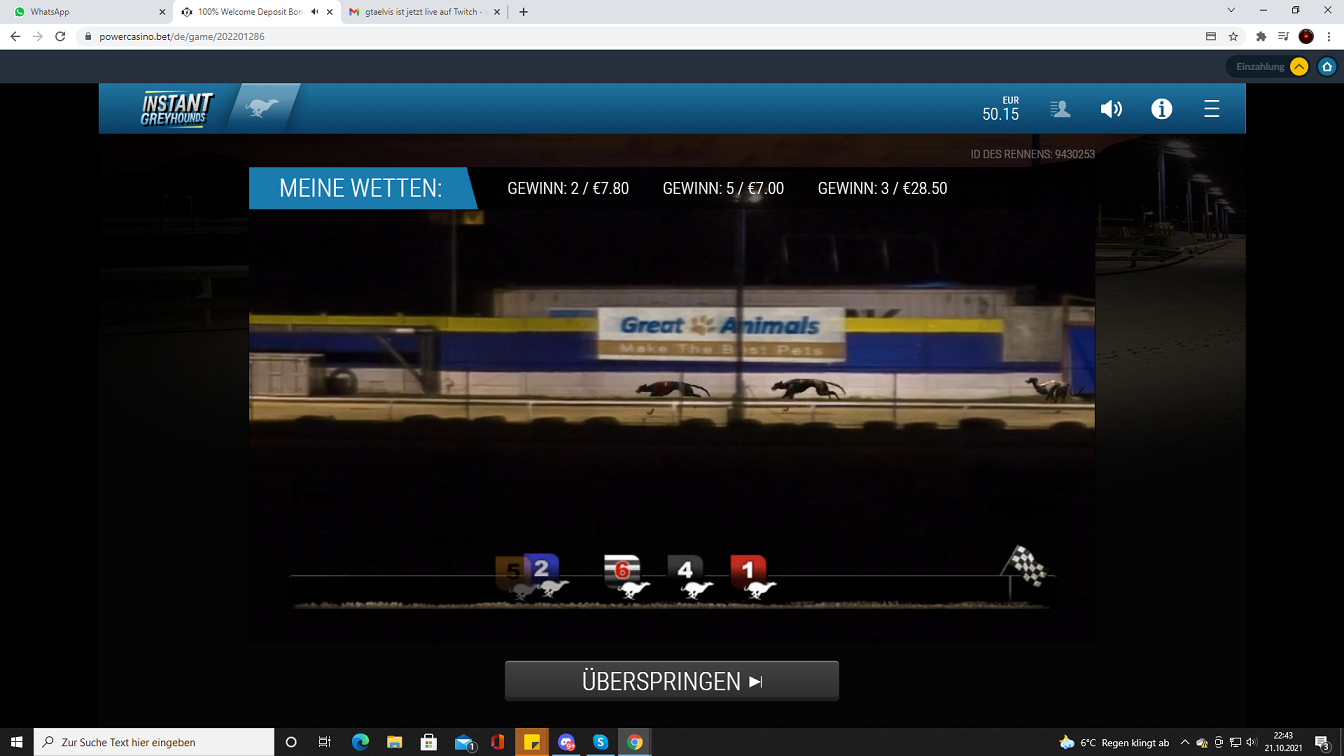The width and height of the screenshot is (1344, 756).
Task: Skip the race with Überspringen button
Action: (x=671, y=681)
